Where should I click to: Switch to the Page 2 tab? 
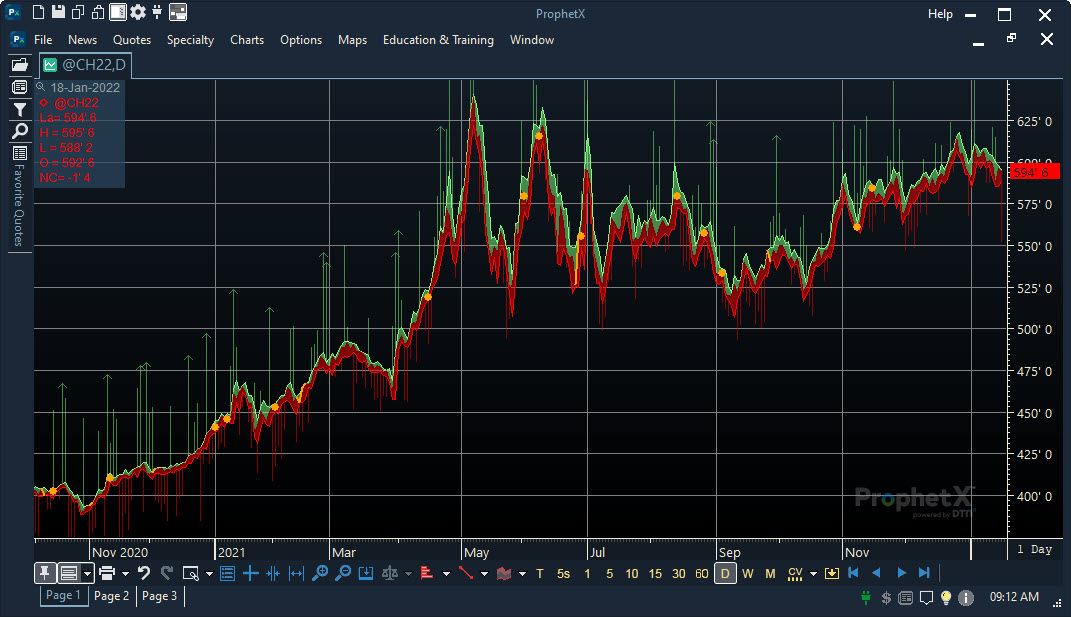coord(111,596)
